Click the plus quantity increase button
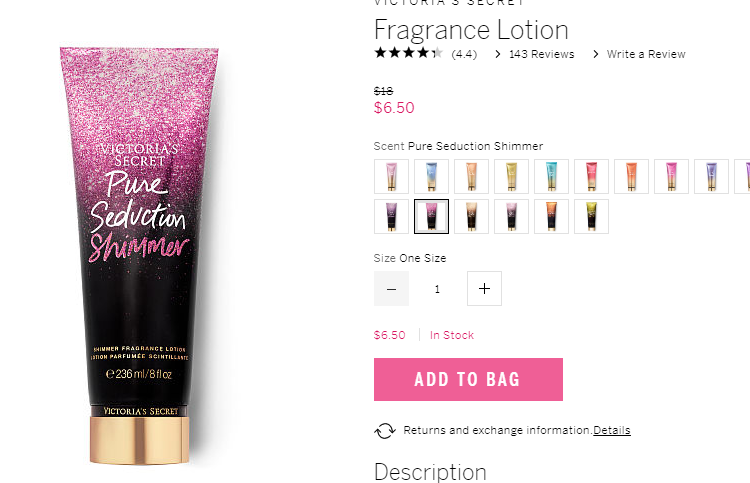 point(484,288)
